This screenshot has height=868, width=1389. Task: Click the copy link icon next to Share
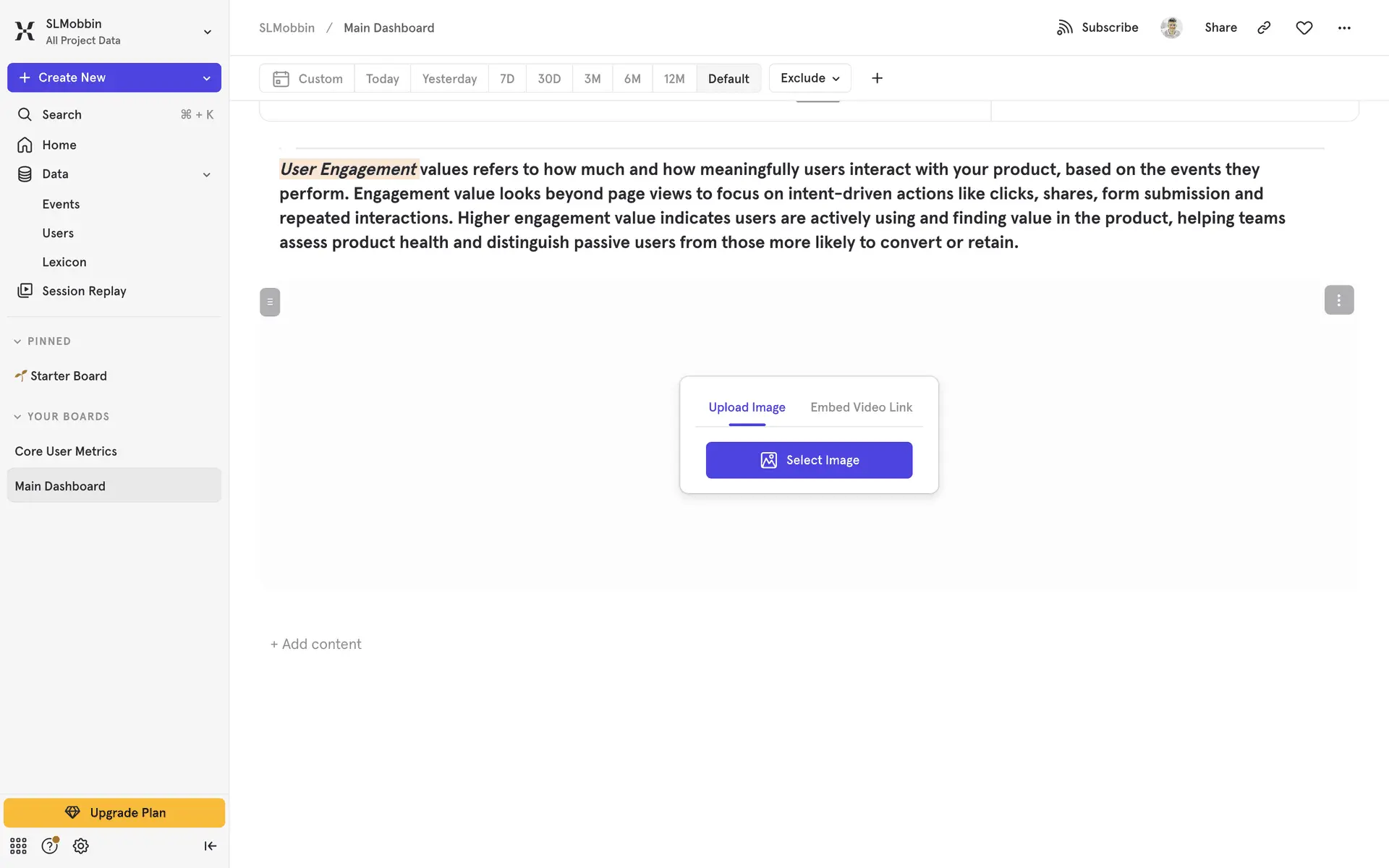click(1264, 27)
